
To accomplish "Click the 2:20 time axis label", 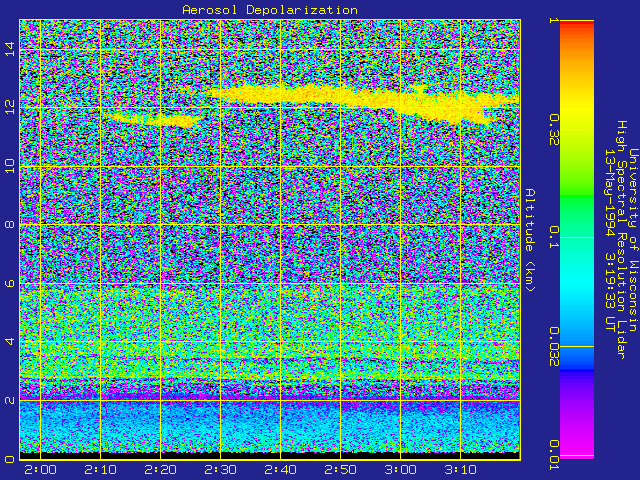I will pyautogui.click(x=160, y=470).
